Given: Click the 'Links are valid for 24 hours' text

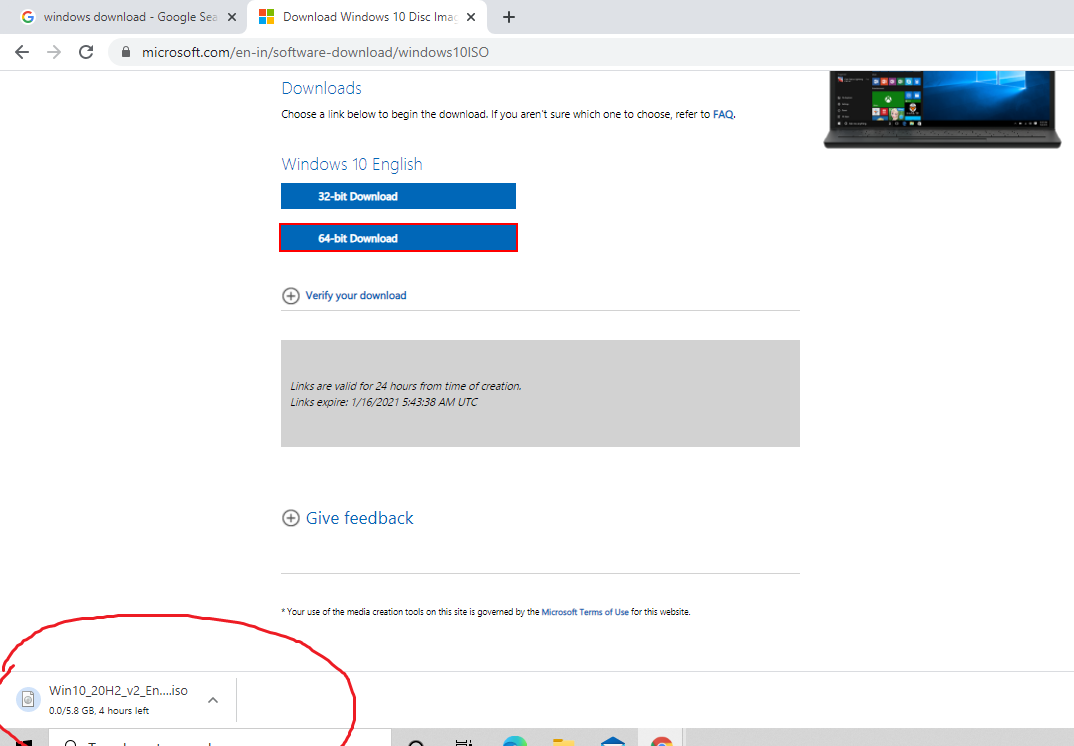Looking at the screenshot, I should [405, 386].
